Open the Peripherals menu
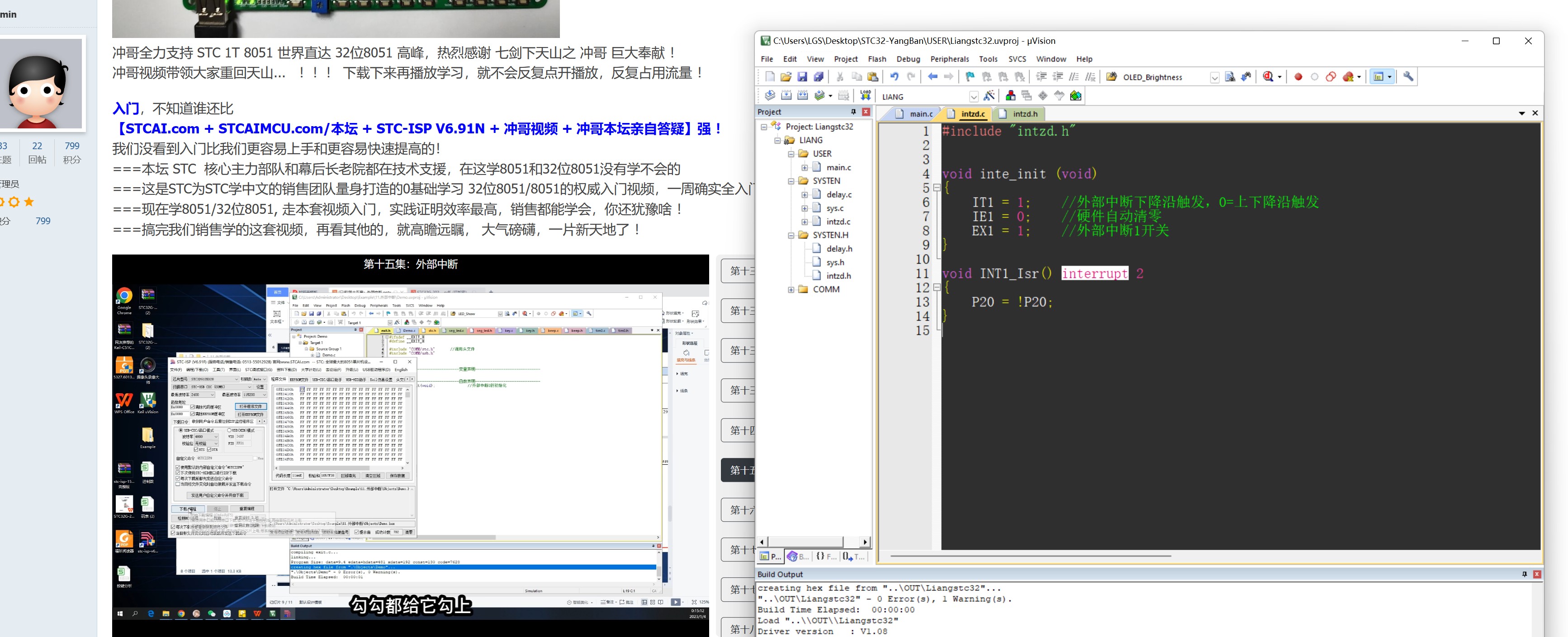1568x637 pixels. [x=949, y=59]
